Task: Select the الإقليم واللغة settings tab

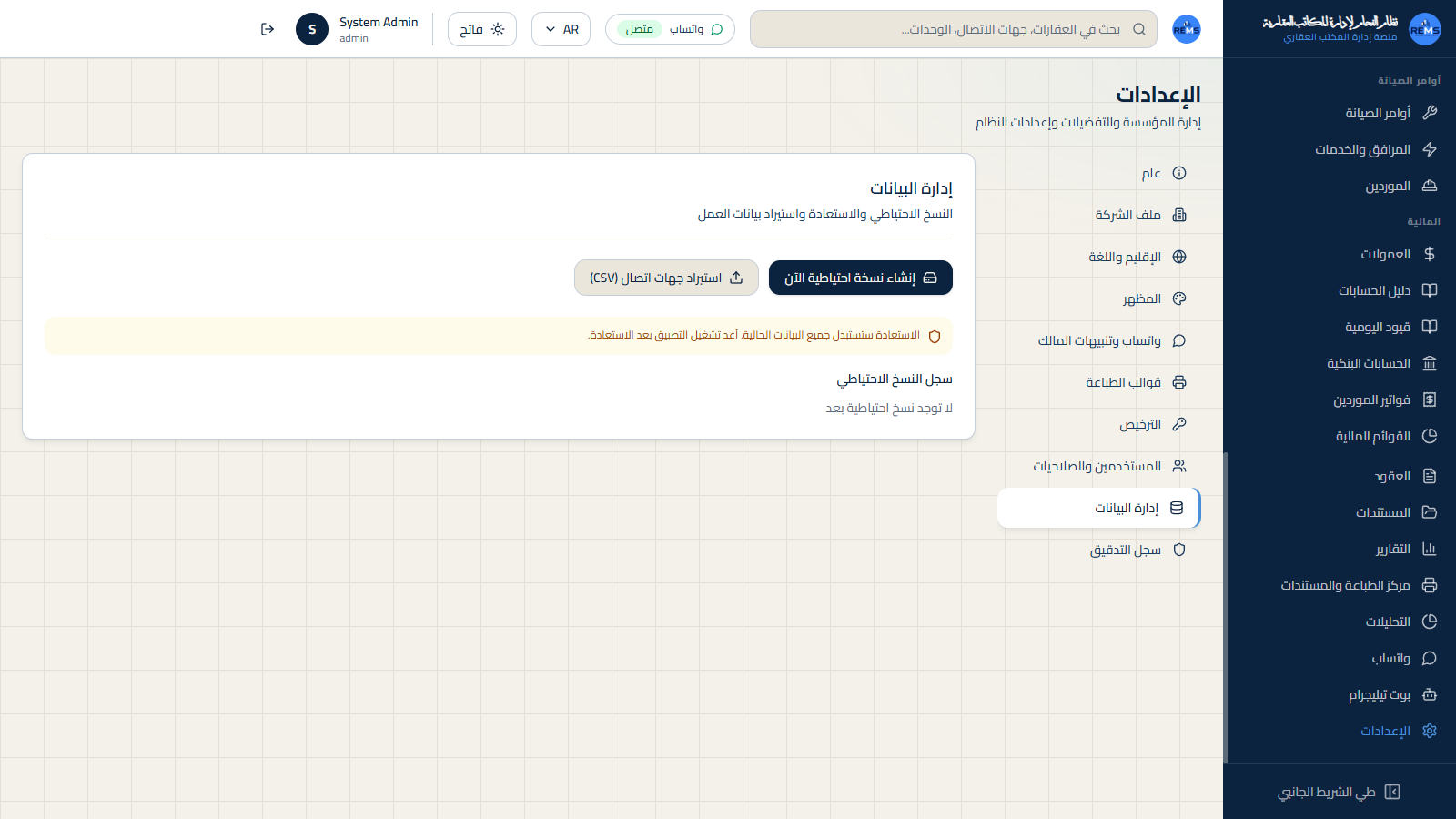Action: coord(1099,257)
